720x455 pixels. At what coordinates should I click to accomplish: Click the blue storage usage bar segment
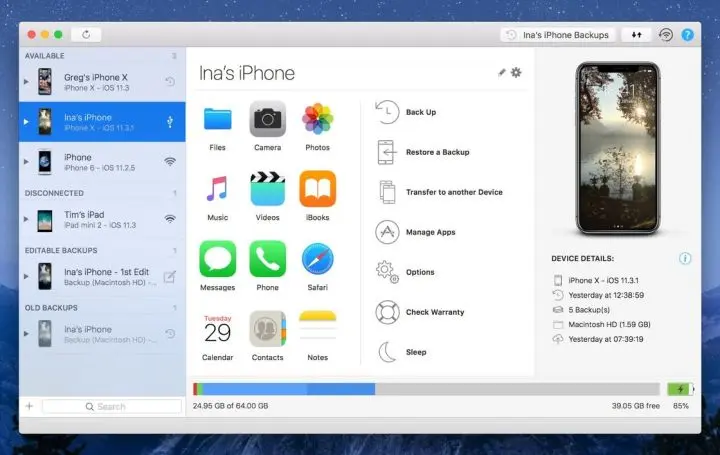(289, 389)
